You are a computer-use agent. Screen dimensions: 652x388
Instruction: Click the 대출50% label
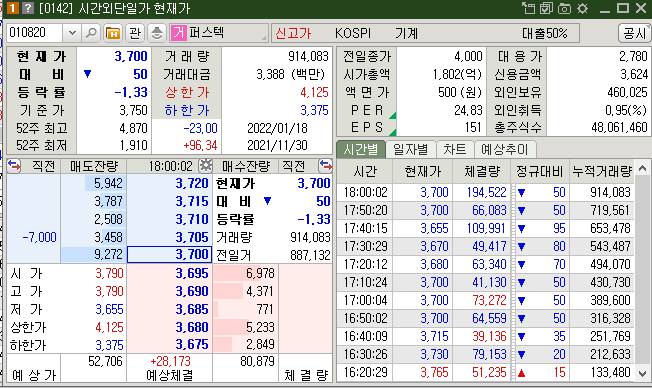coord(545,33)
